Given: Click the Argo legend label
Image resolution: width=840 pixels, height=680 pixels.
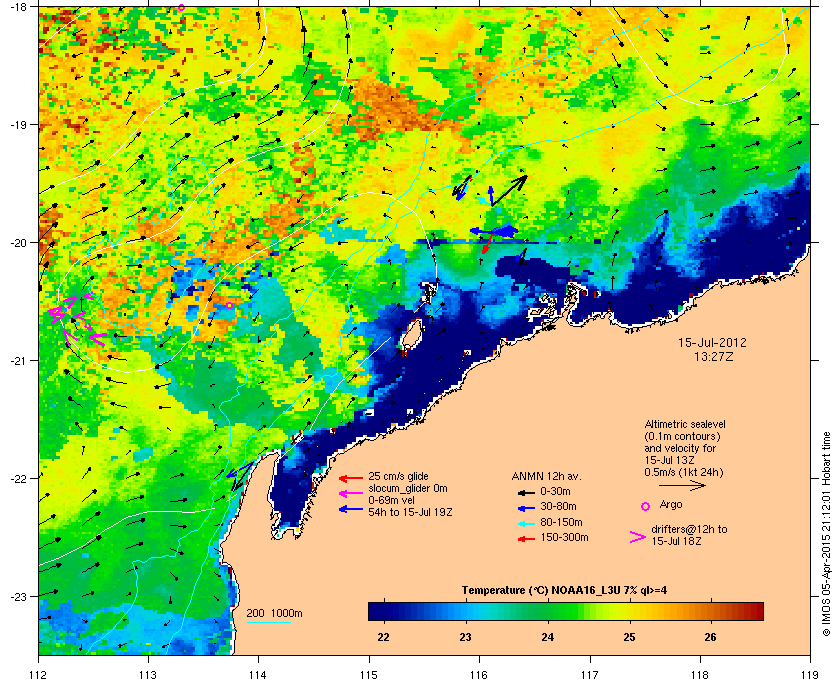Looking at the screenshot, I should (x=671, y=504).
